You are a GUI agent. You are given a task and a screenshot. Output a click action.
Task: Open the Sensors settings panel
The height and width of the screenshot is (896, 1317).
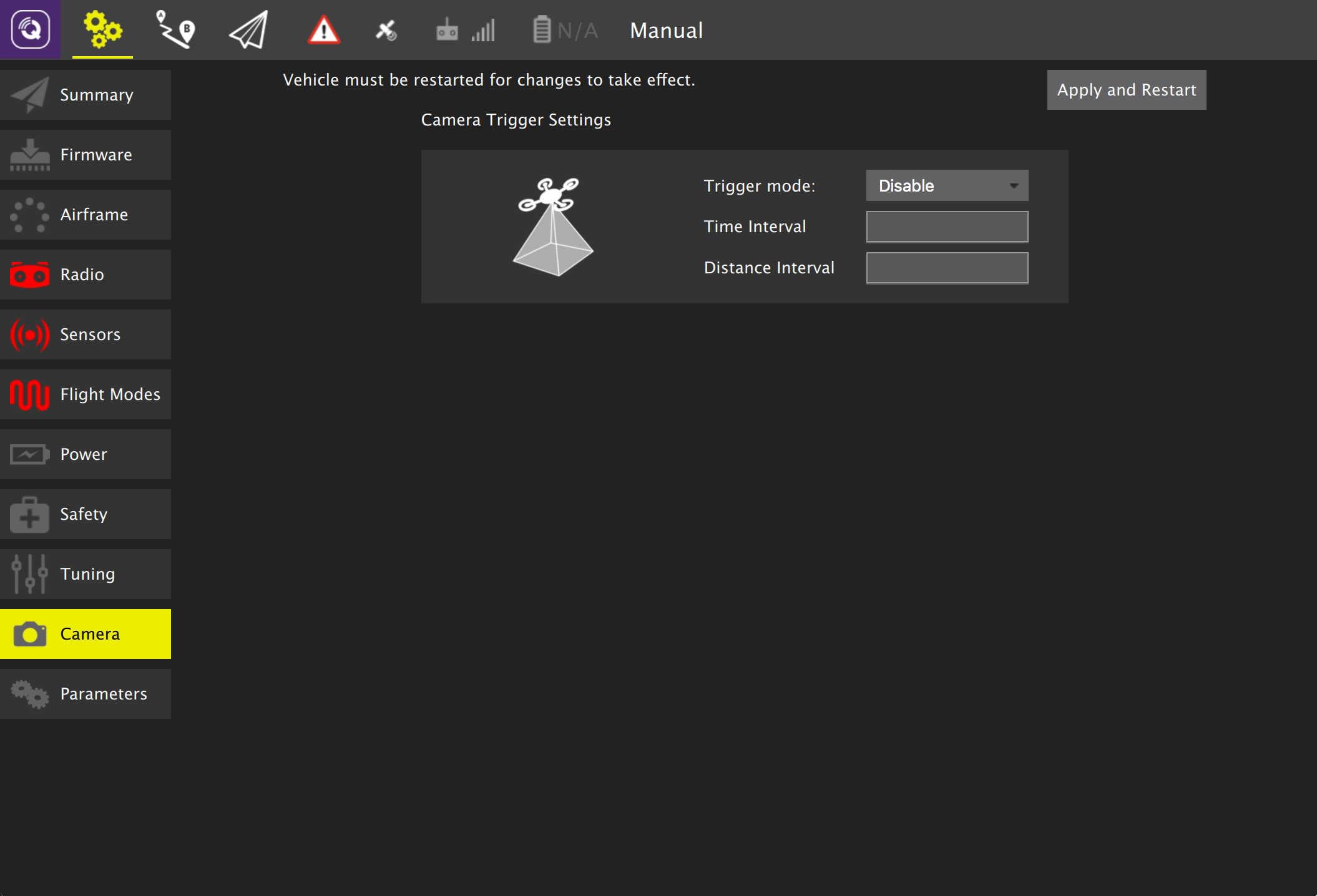coord(85,333)
